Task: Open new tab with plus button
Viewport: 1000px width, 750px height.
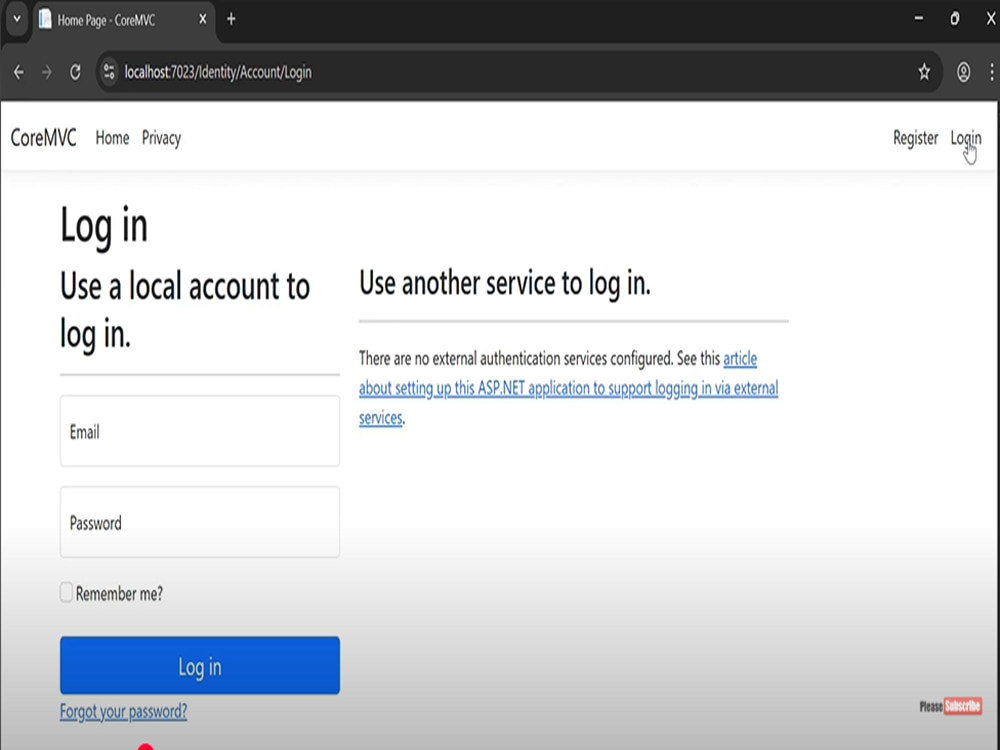Action: 232,20
